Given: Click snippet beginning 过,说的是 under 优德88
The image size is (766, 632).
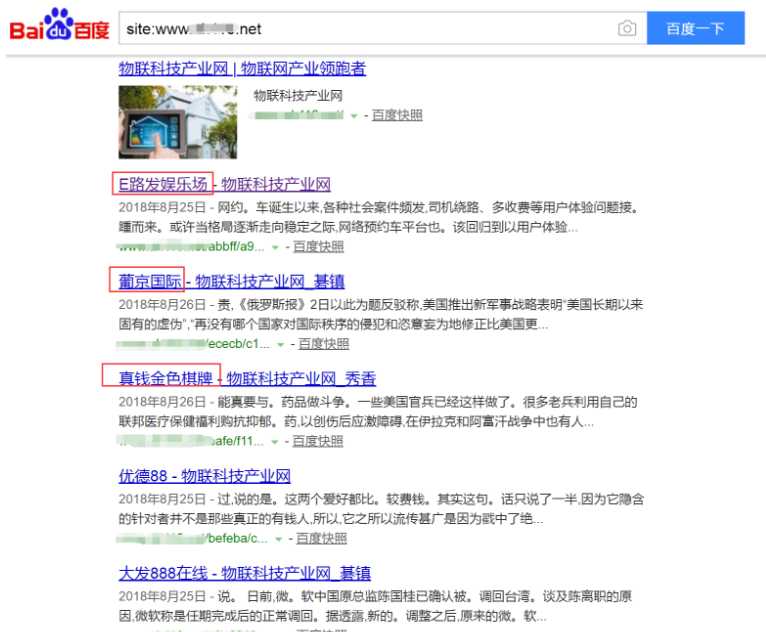Looking at the screenshot, I should pyautogui.click(x=381, y=508).
